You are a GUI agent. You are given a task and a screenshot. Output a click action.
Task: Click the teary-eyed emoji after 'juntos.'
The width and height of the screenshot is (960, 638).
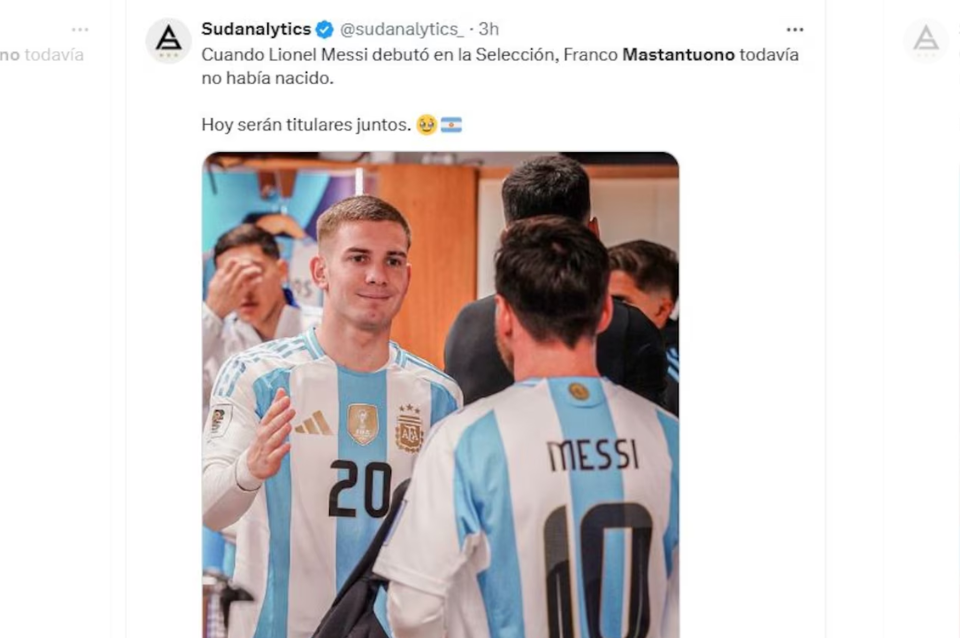coord(426,125)
